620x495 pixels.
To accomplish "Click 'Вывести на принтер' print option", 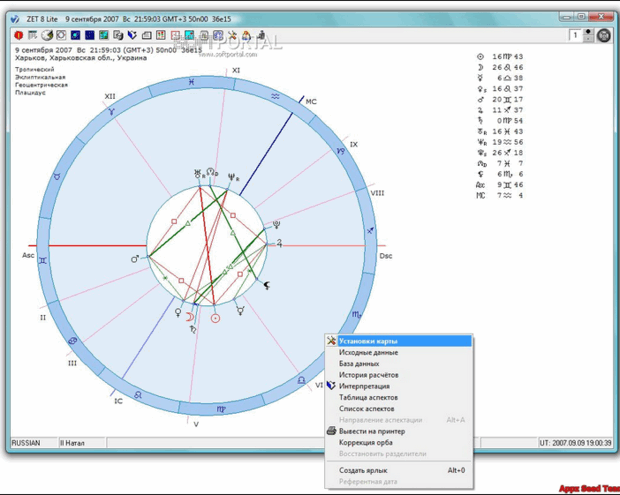I will point(370,431).
